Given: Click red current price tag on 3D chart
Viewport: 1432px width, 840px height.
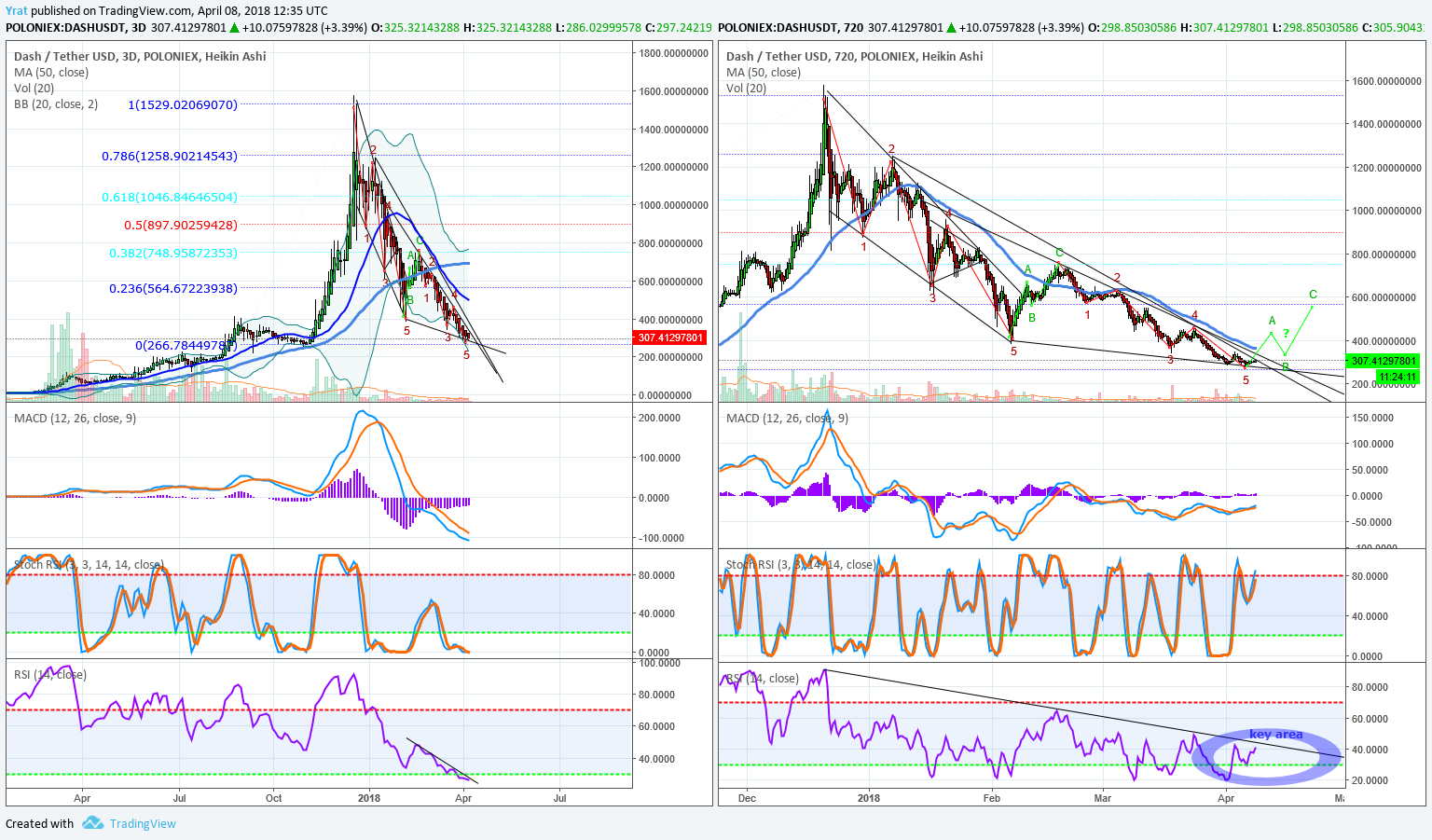Looking at the screenshot, I should (x=670, y=337).
